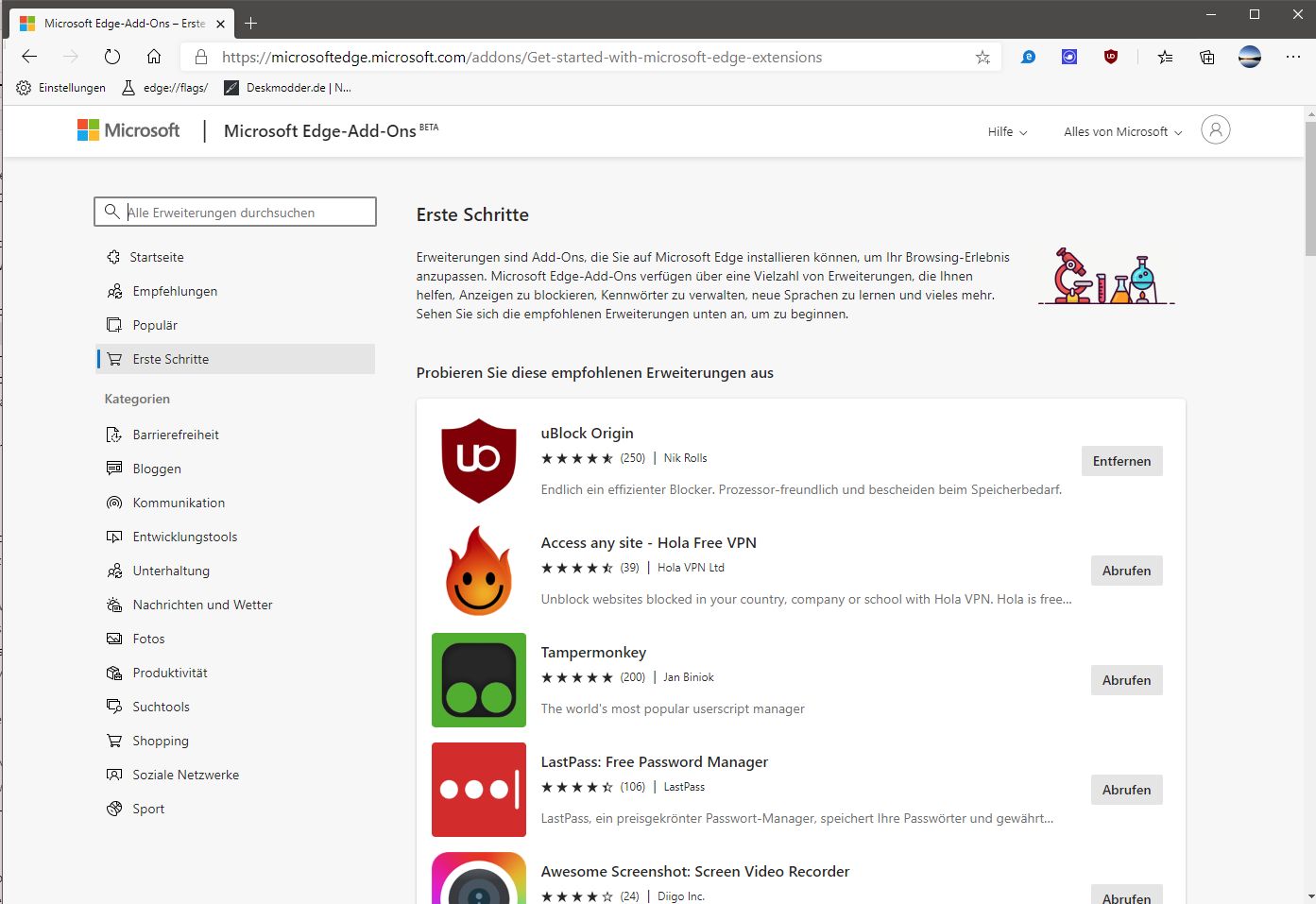This screenshot has width=1316, height=904.
Task: Click the address bar URL
Action: coord(521,57)
